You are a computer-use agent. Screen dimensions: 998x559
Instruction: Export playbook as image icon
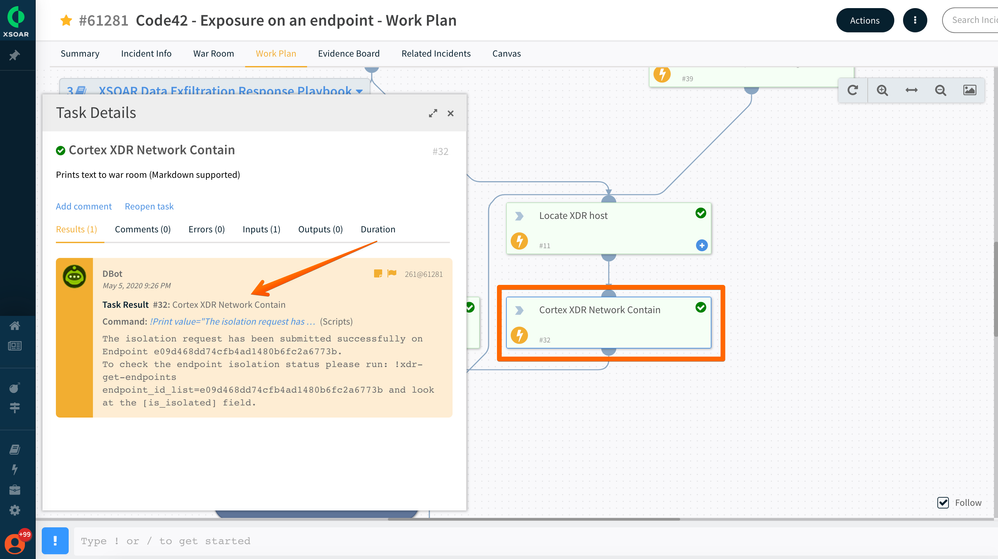pyautogui.click(x=969, y=90)
